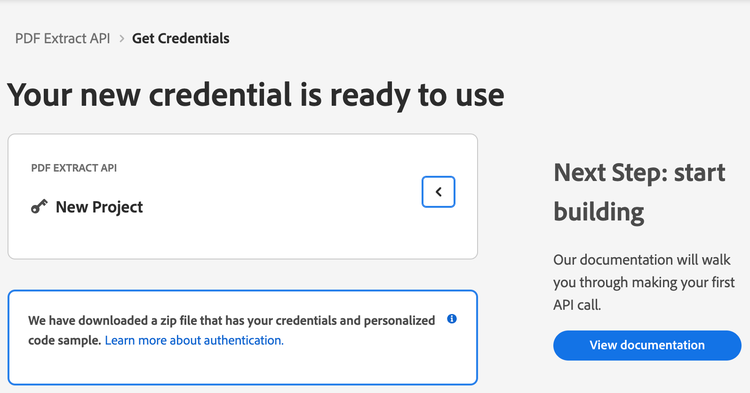Image resolution: width=750 pixels, height=393 pixels.
Task: Collapse the credential card with chevron button
Action: pyautogui.click(x=438, y=192)
